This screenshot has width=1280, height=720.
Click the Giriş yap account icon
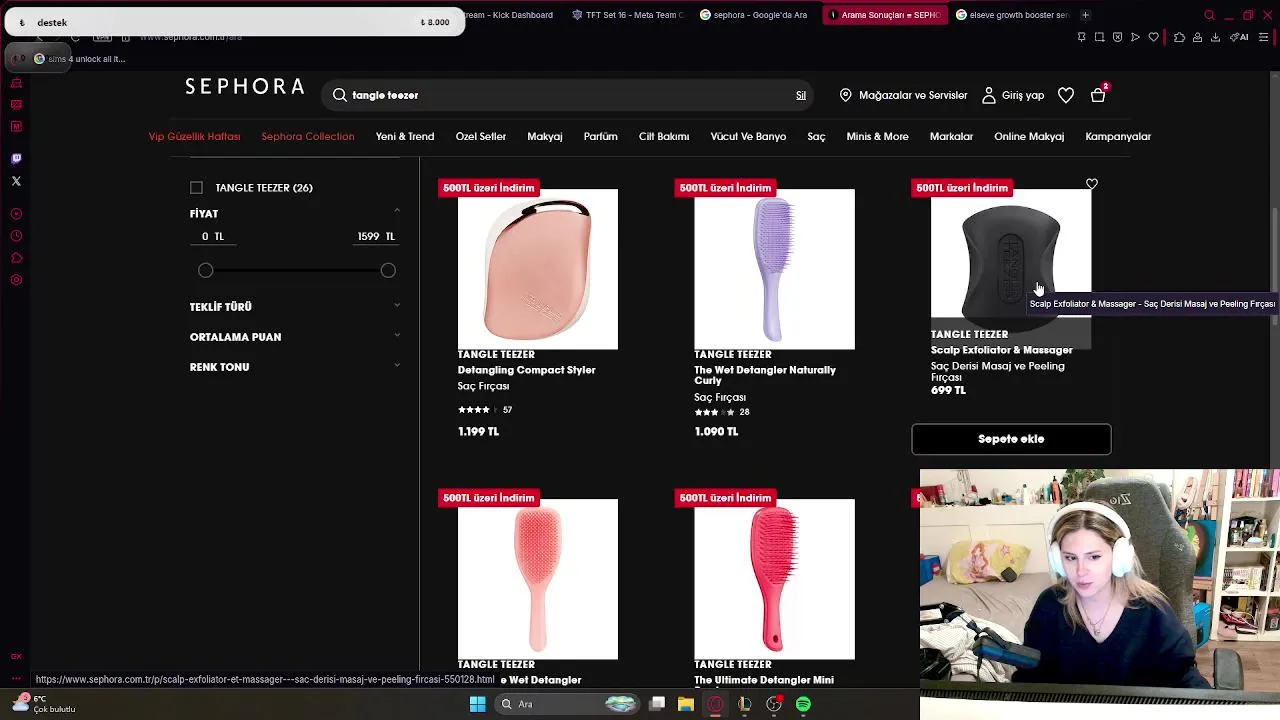989,95
